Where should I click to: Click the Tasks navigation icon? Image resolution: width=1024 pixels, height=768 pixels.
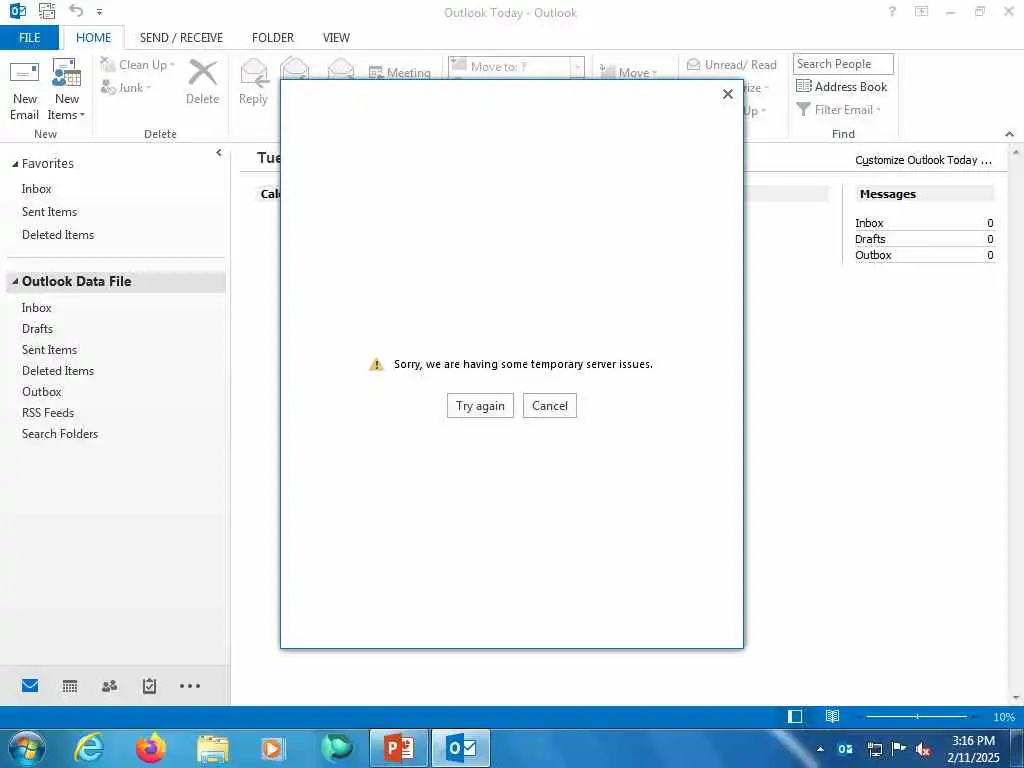[150, 686]
